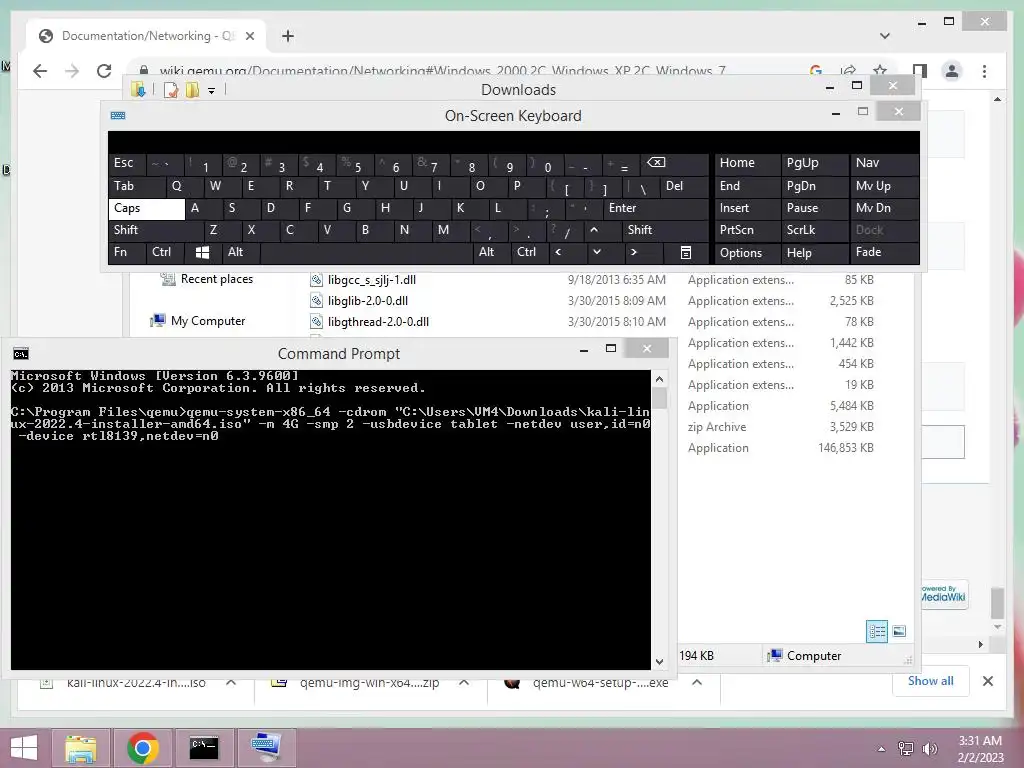Click Chrome page vertical scrollbar thumb
This screenshot has height=768, width=1024.
(997, 603)
